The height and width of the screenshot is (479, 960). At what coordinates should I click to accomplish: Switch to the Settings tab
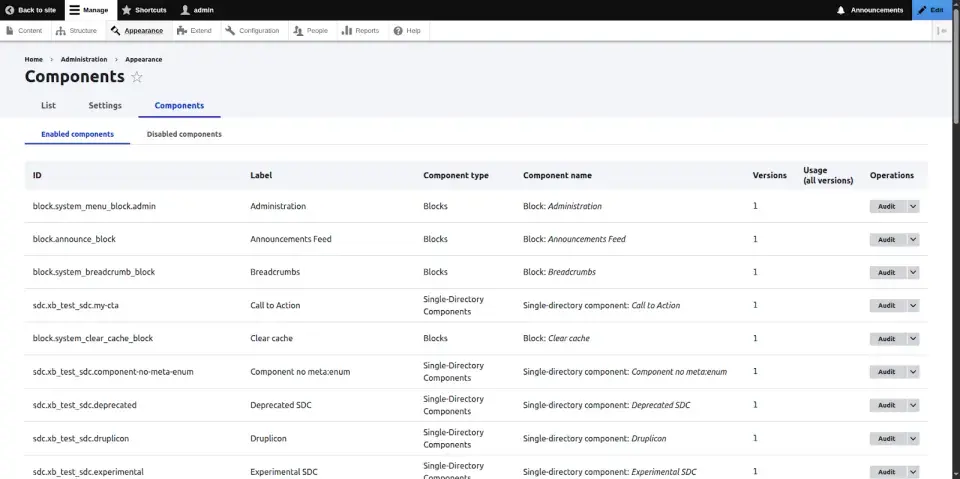pos(105,105)
